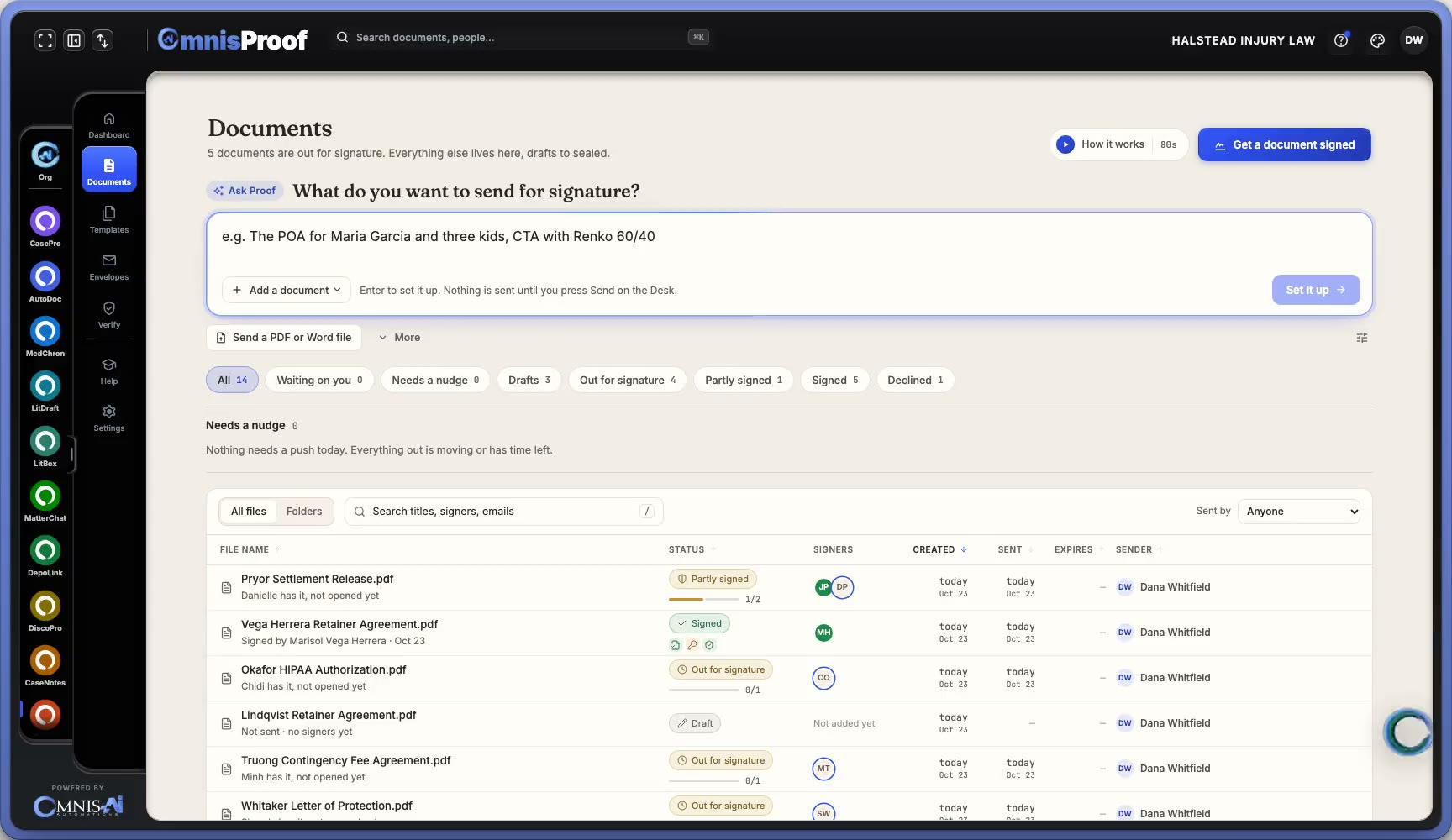
Task: Open Templates in the sidebar
Action: pos(109,220)
